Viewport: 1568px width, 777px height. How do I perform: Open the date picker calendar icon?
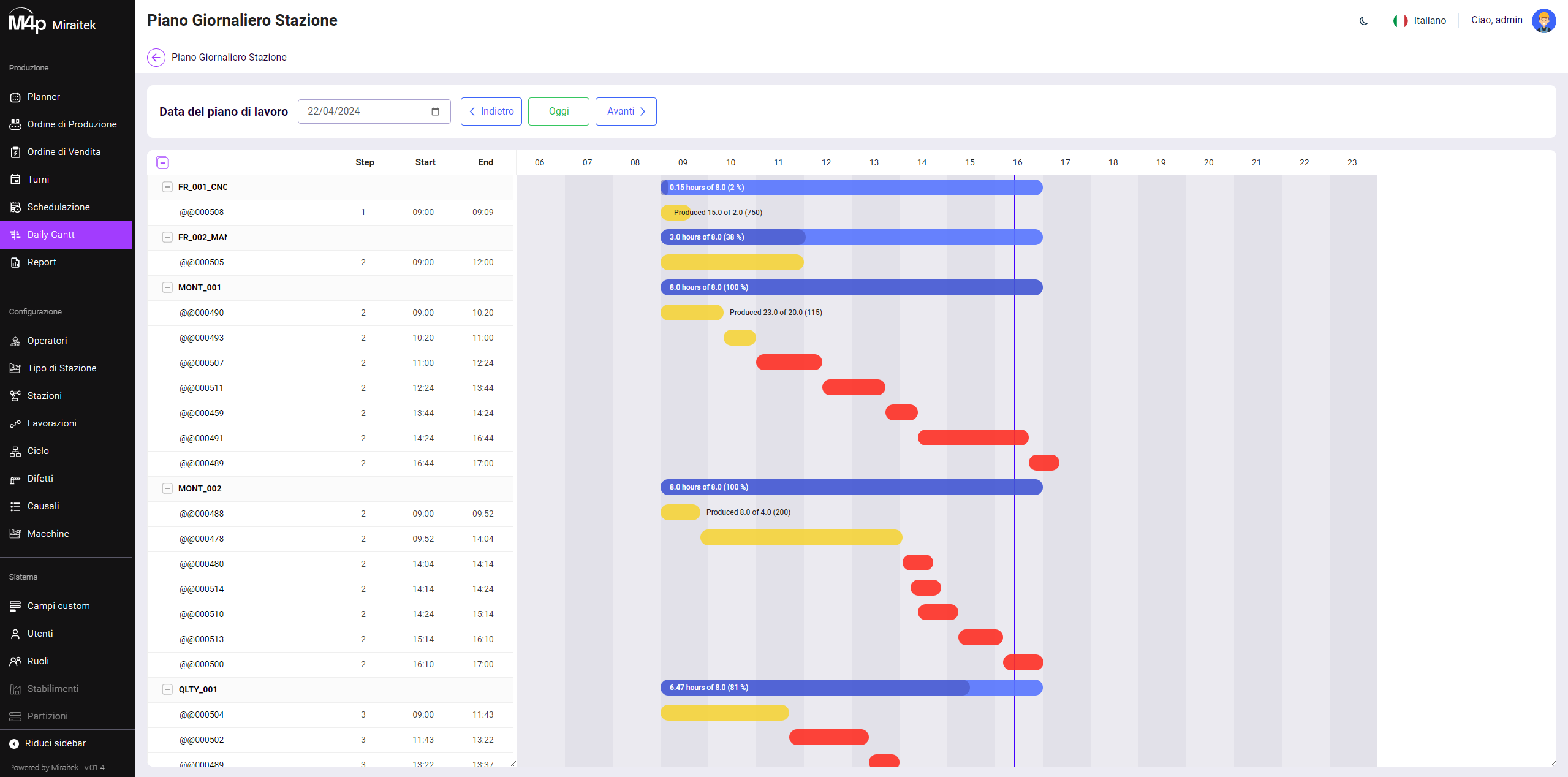(435, 112)
